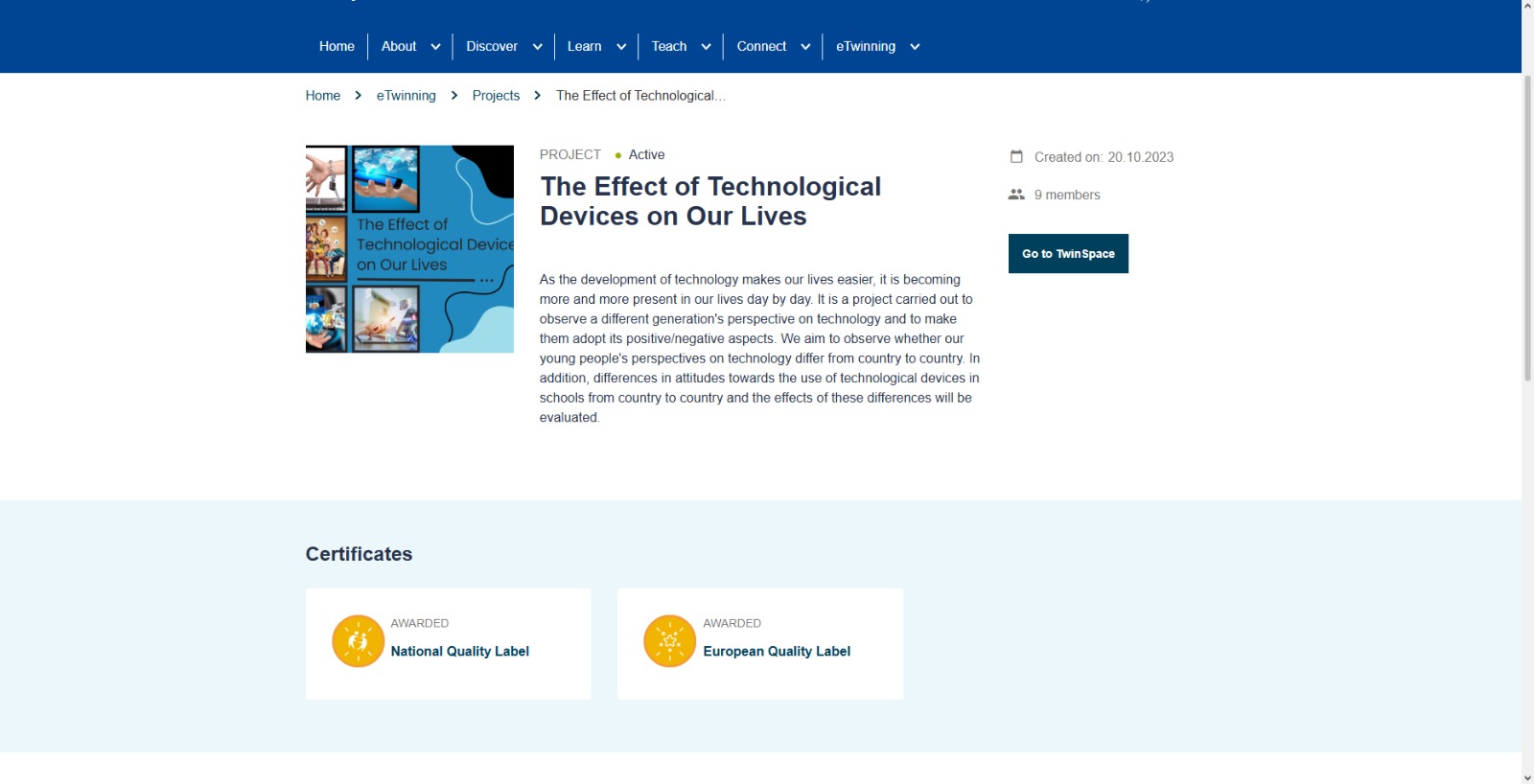Expand the About dropdown chevron
1534x784 pixels.
(435, 47)
